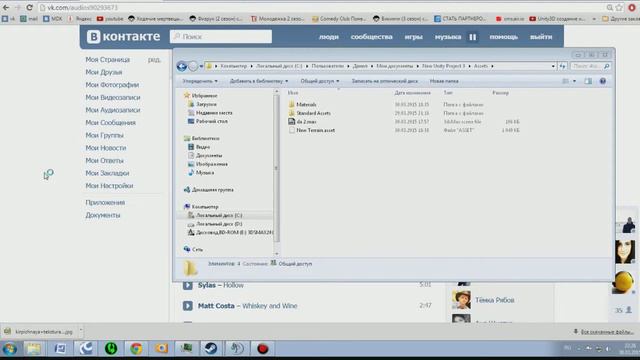Open Мои Настройки in VK sidebar
Image resolution: width=640 pixels, height=360 pixels.
[x=109, y=186]
